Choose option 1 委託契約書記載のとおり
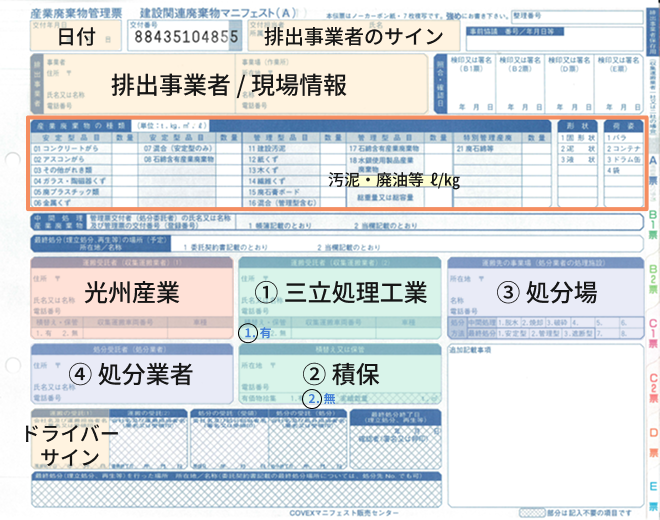 pos(225,247)
